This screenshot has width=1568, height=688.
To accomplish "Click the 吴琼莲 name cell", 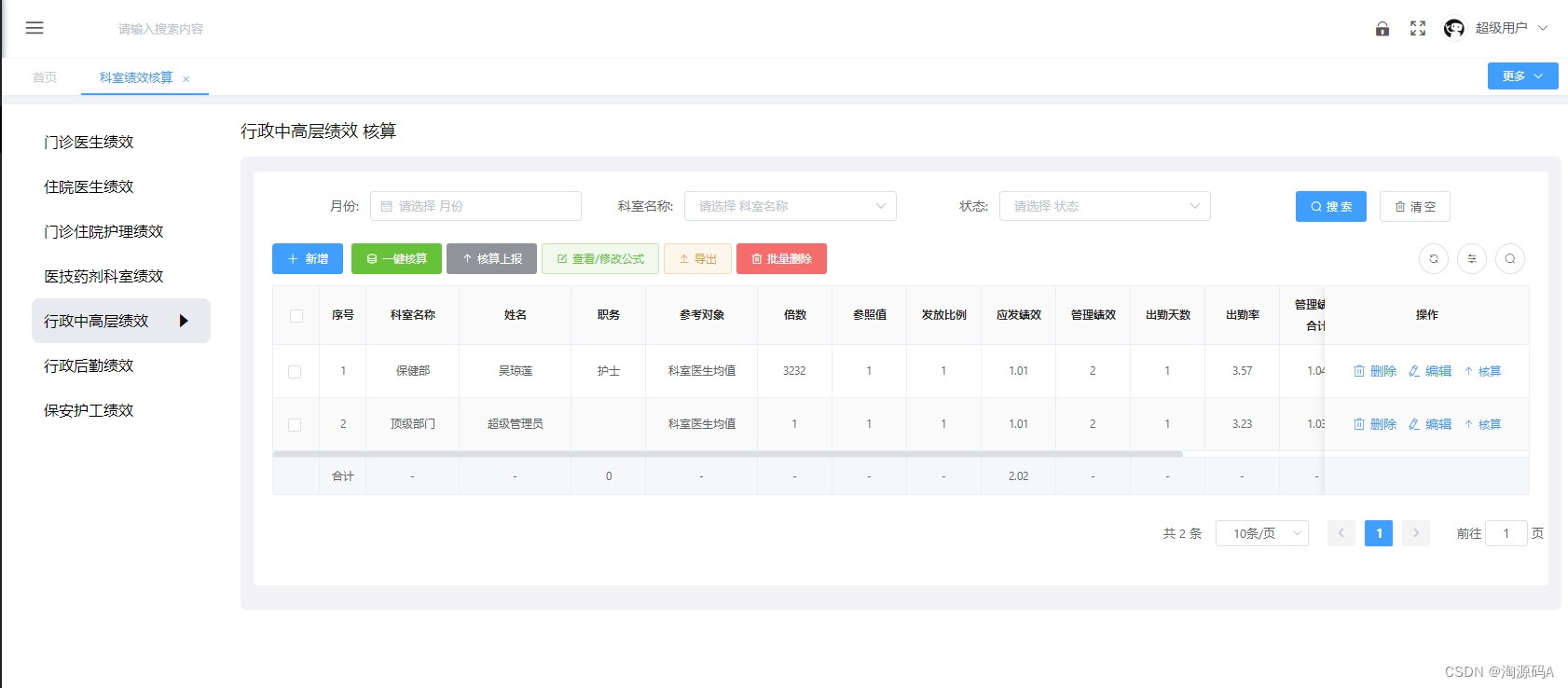I will tap(516, 371).
